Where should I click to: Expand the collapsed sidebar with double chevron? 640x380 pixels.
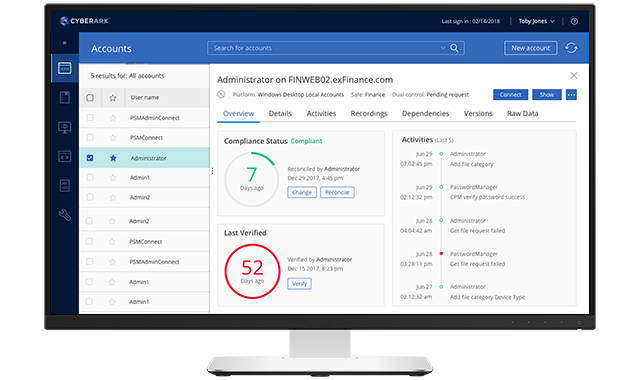[x=64, y=42]
